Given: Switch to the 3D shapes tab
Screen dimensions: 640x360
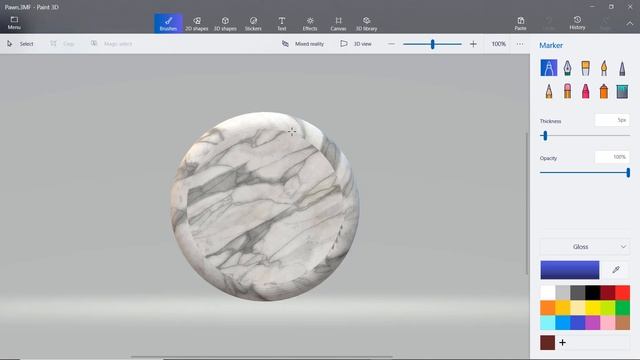Looking at the screenshot, I should tap(225, 23).
